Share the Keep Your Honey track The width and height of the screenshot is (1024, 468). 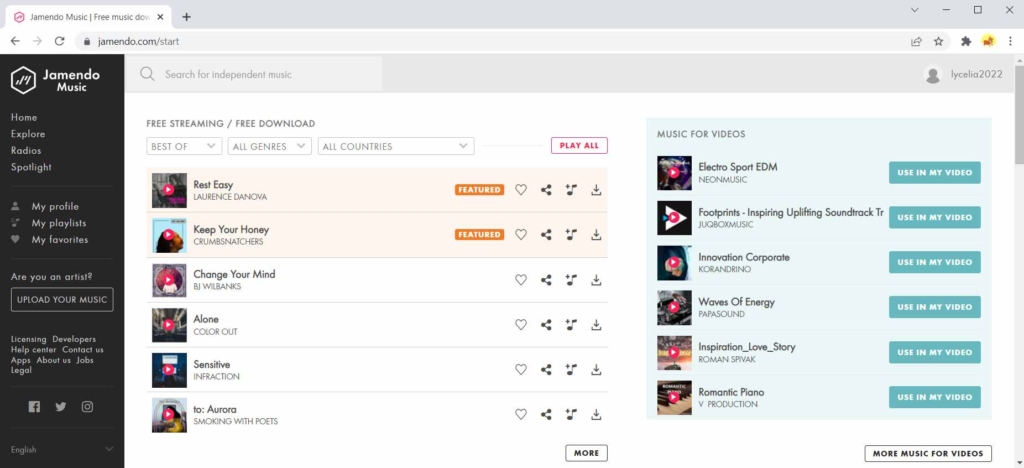[546, 234]
